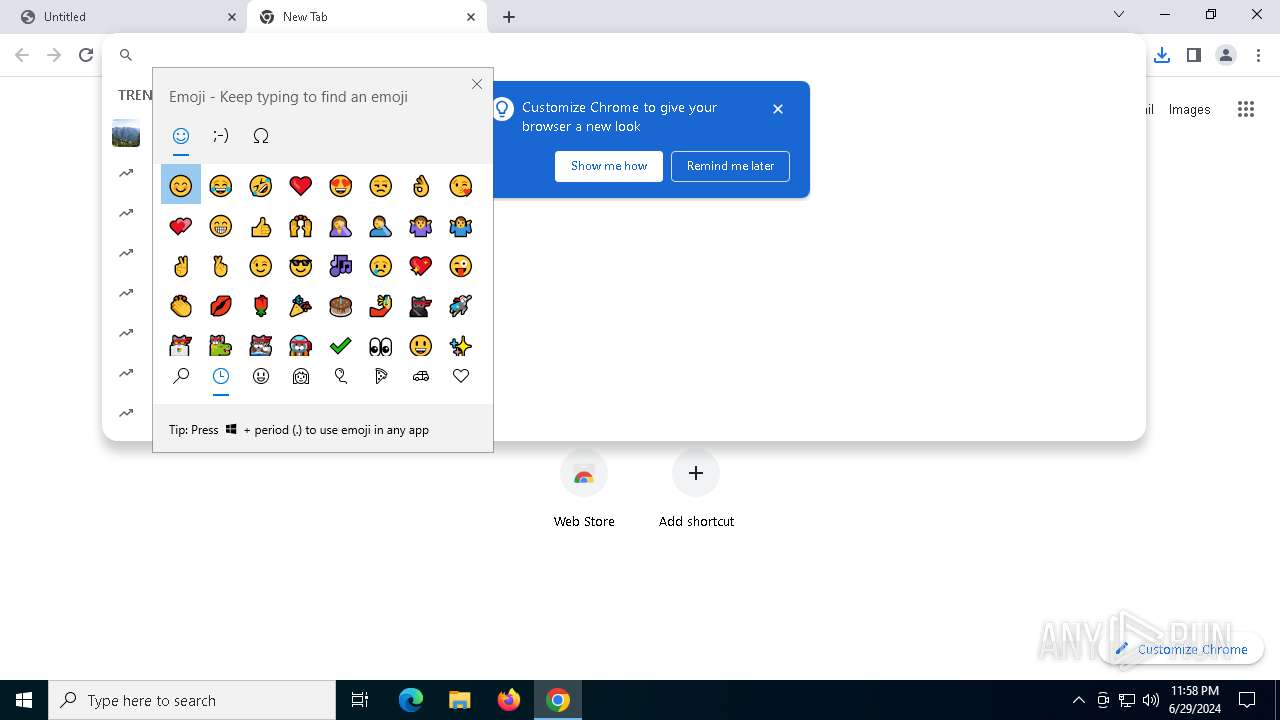Choose the kiss mark lips emoji
The image size is (1280, 720).
221,306
